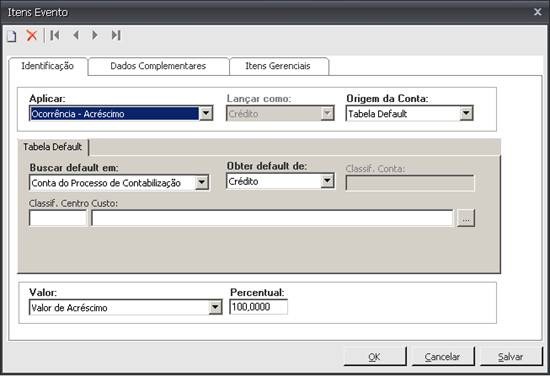The height and width of the screenshot is (377, 550).
Task: Click the Salvar button
Action: pyautogui.click(x=511, y=357)
